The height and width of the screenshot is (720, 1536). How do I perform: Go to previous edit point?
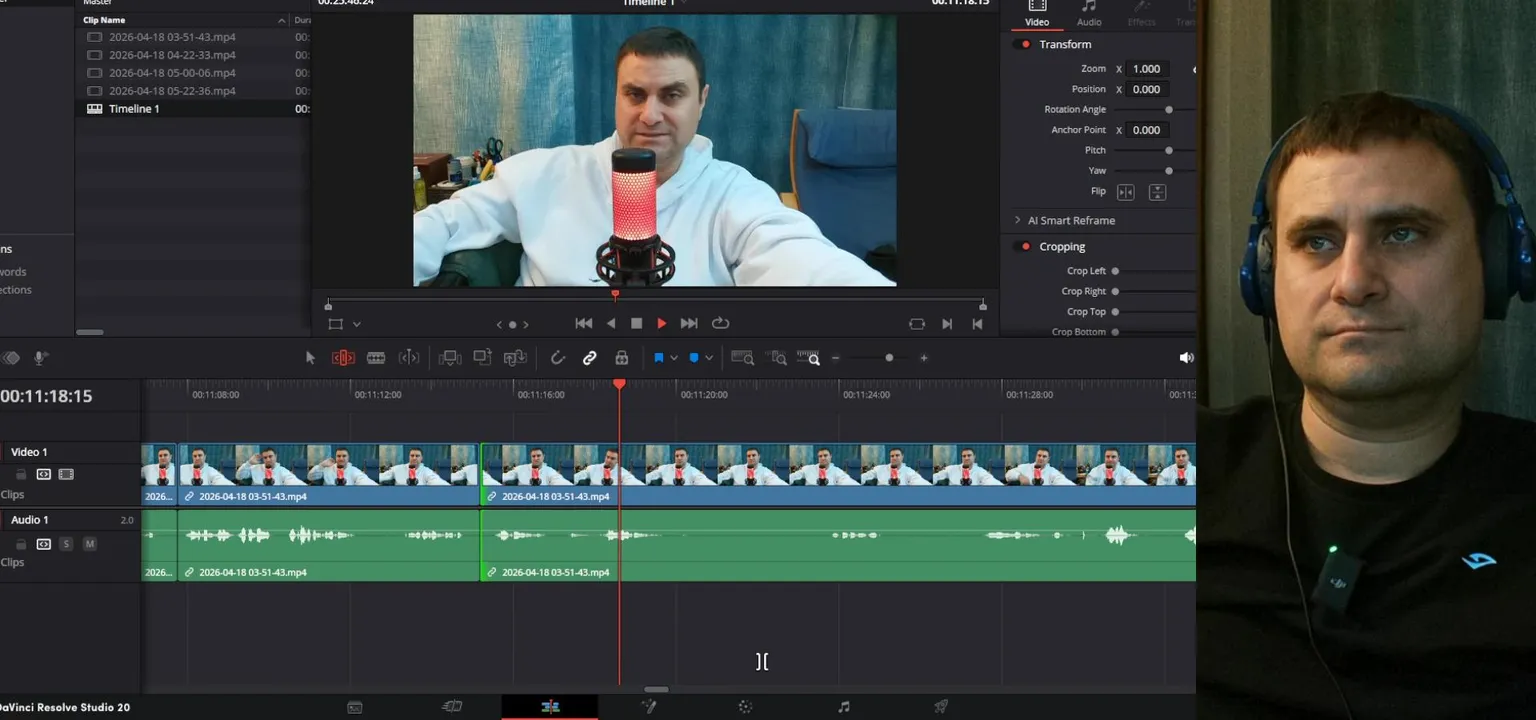[x=977, y=324]
